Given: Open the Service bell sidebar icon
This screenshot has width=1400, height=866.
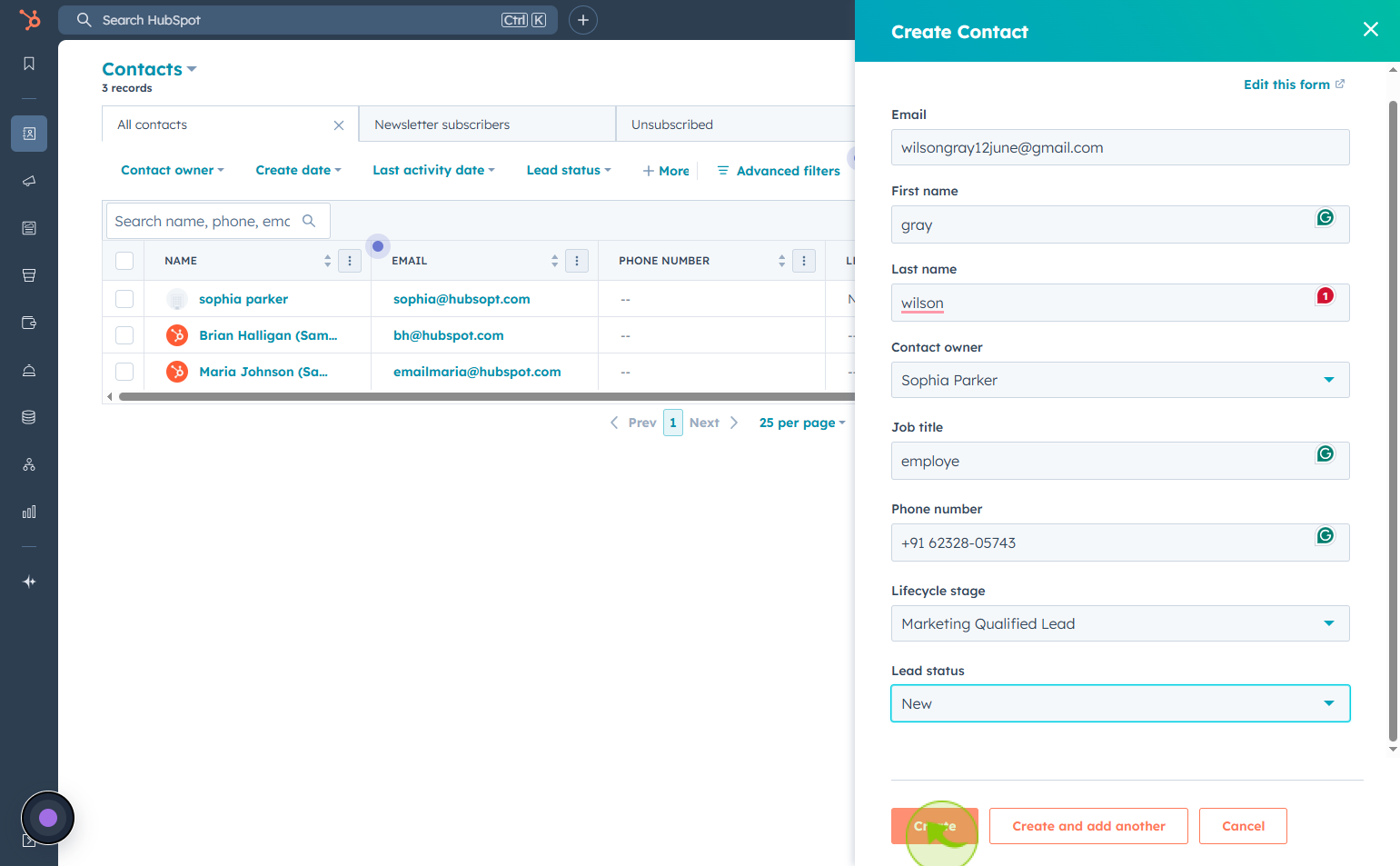Looking at the screenshot, I should coord(29,370).
